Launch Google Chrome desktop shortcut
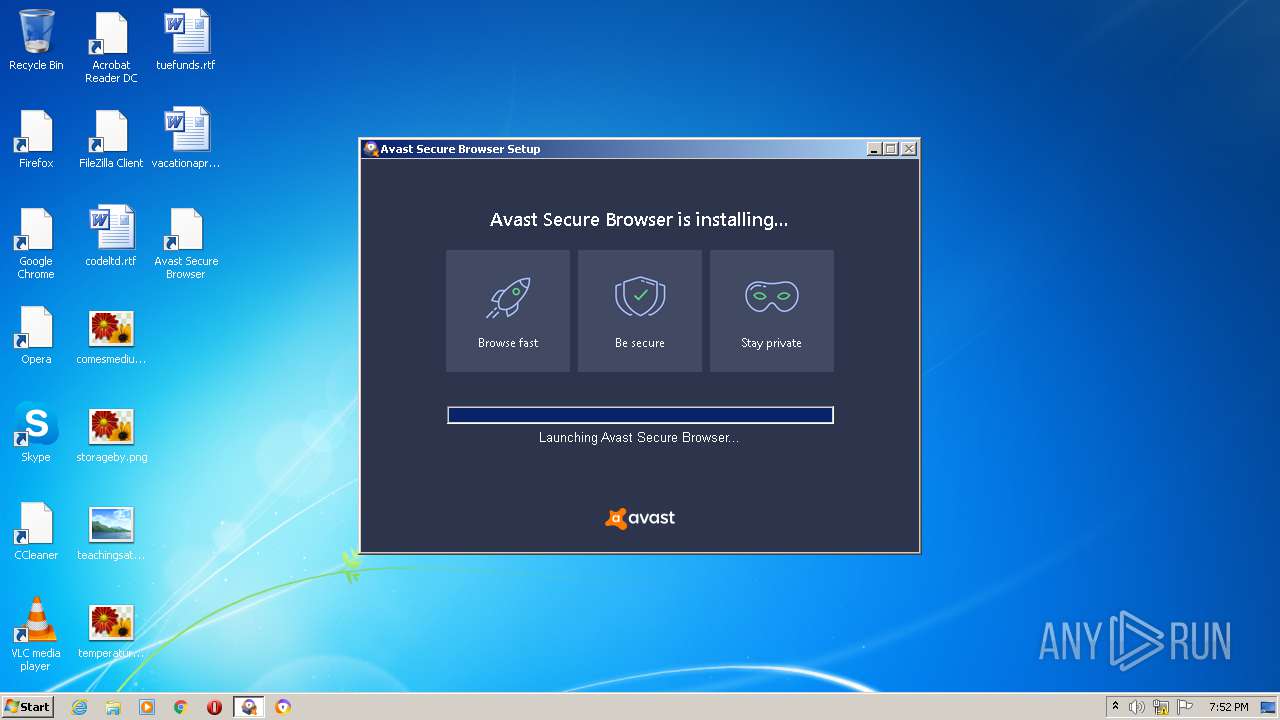Screen dimensions: 1280x720 [36, 243]
